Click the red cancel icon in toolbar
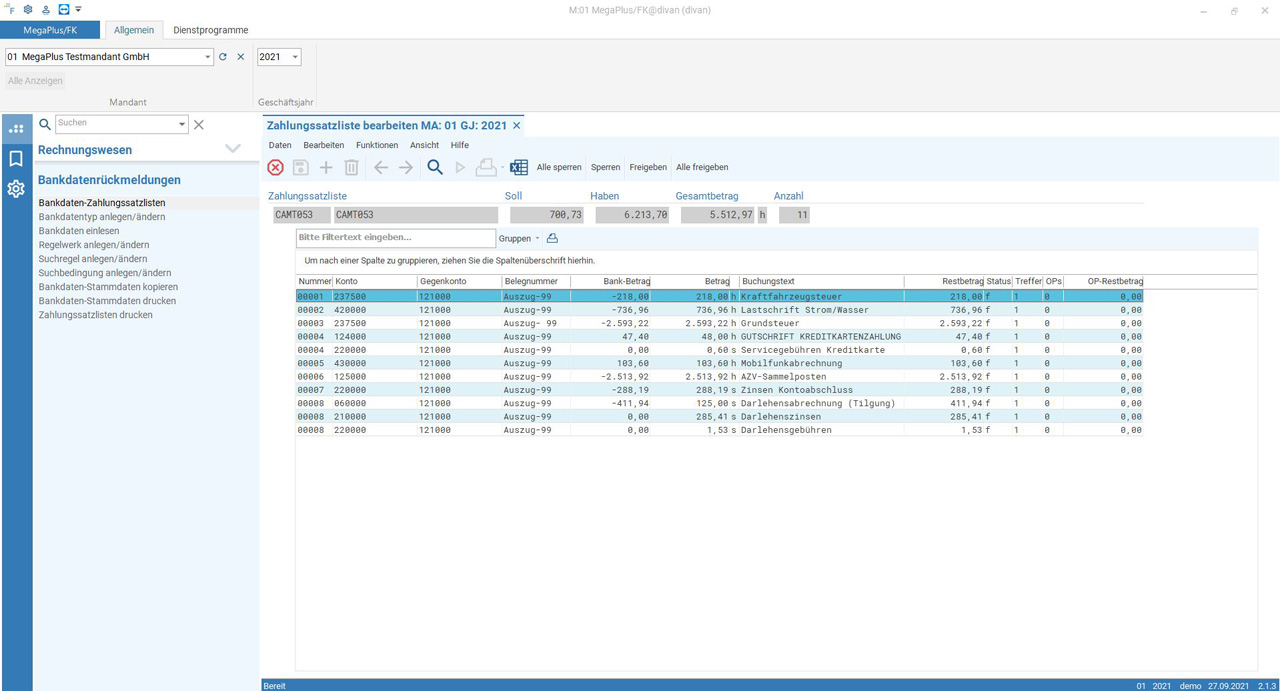The image size is (1280, 691). (x=275, y=168)
